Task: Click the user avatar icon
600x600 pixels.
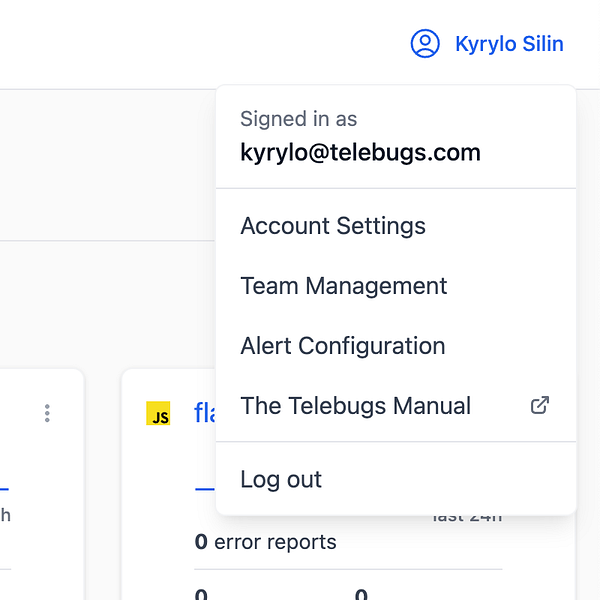Action: click(x=425, y=44)
